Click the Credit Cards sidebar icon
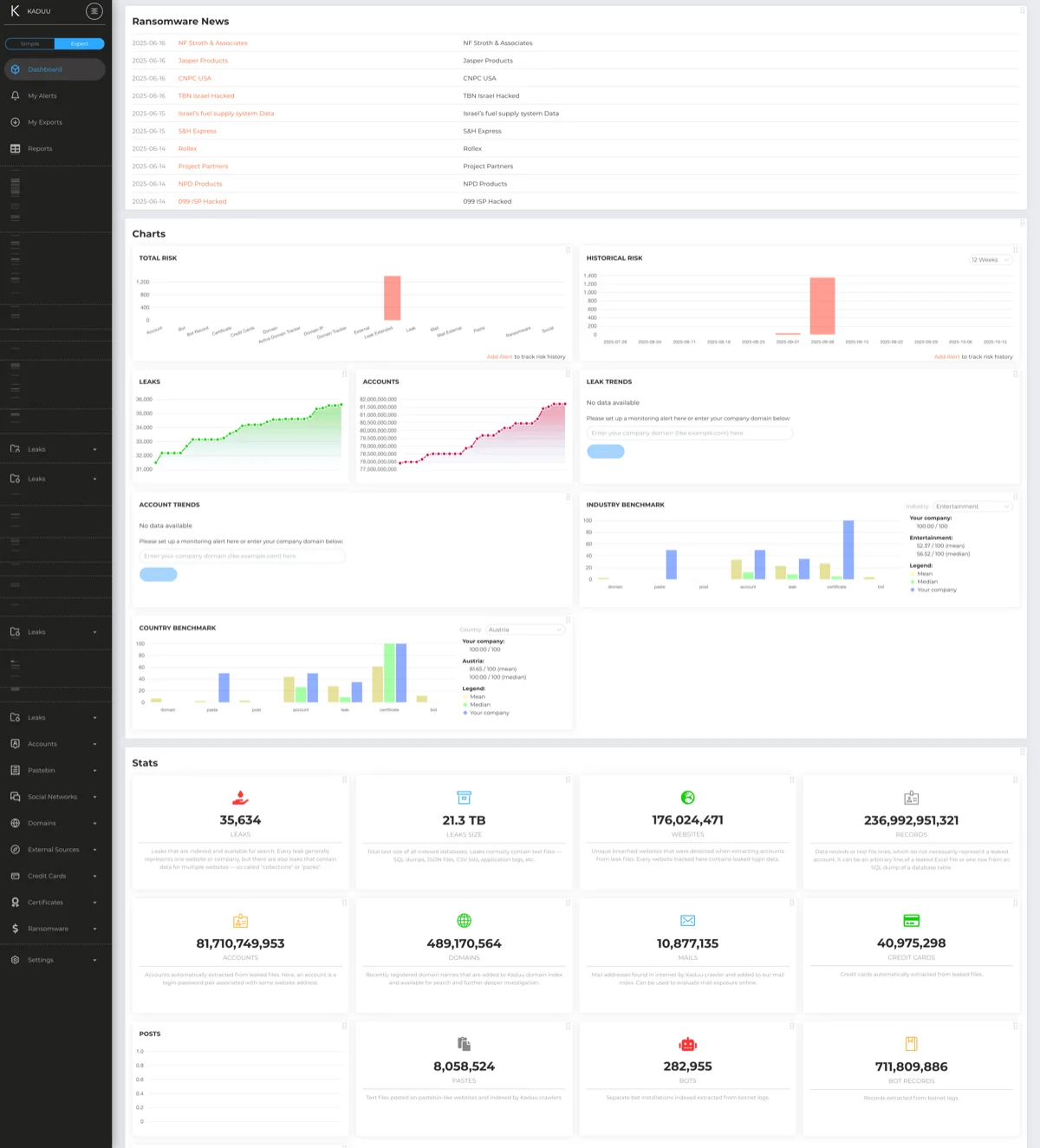The width and height of the screenshot is (1040, 1148). [15, 876]
